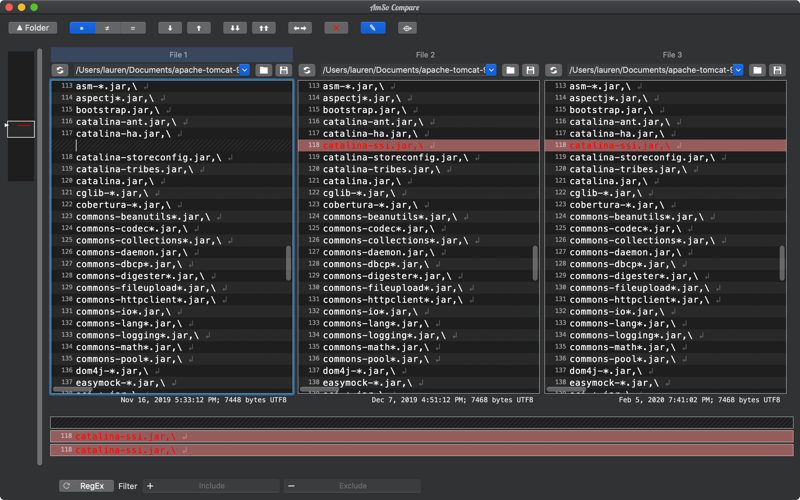Jump to first difference double-up arrows
Viewport: 800px width, 500px height.
click(x=264, y=28)
